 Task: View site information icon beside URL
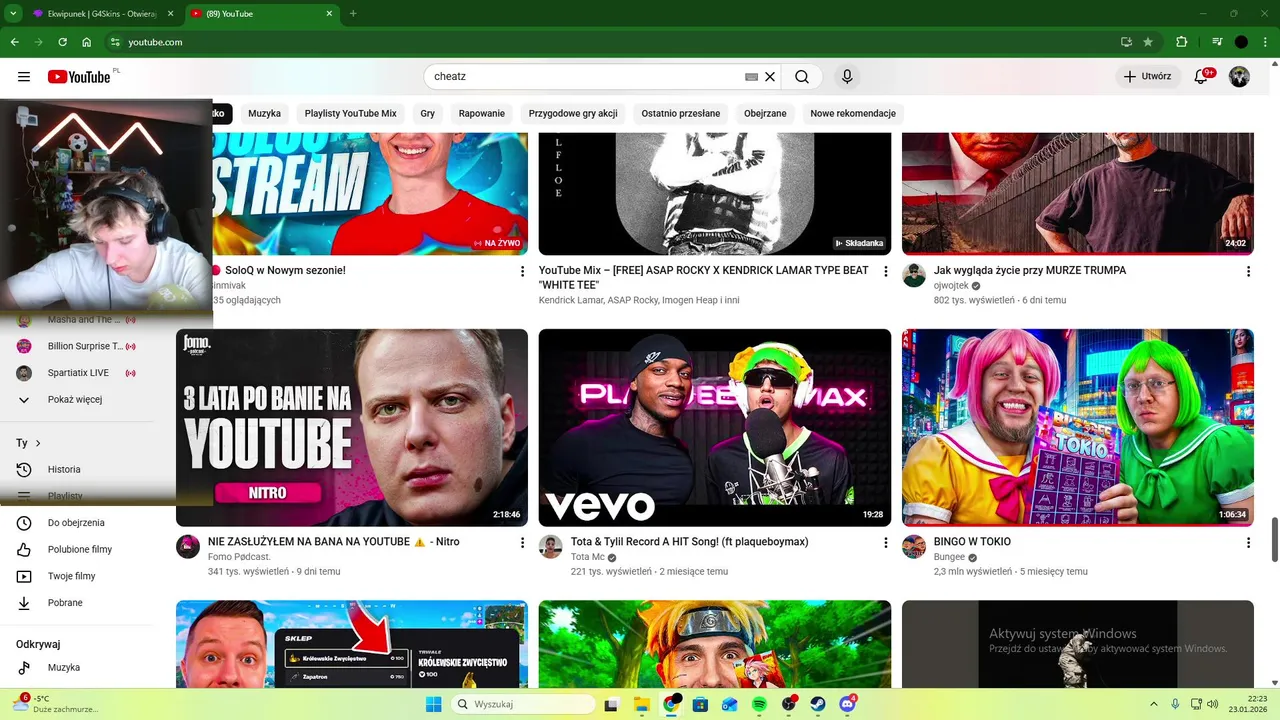[x=115, y=42]
